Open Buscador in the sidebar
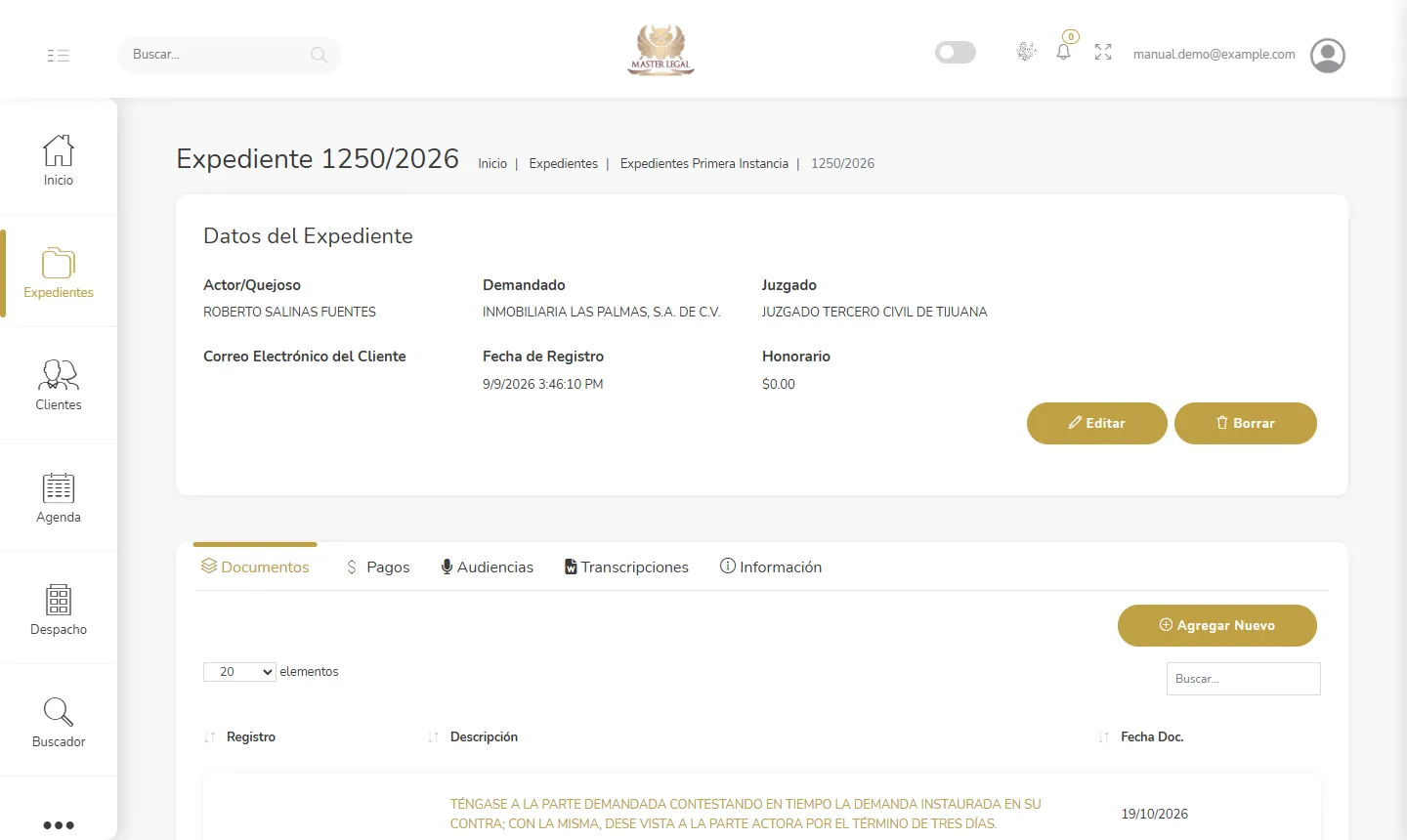 tap(59, 722)
